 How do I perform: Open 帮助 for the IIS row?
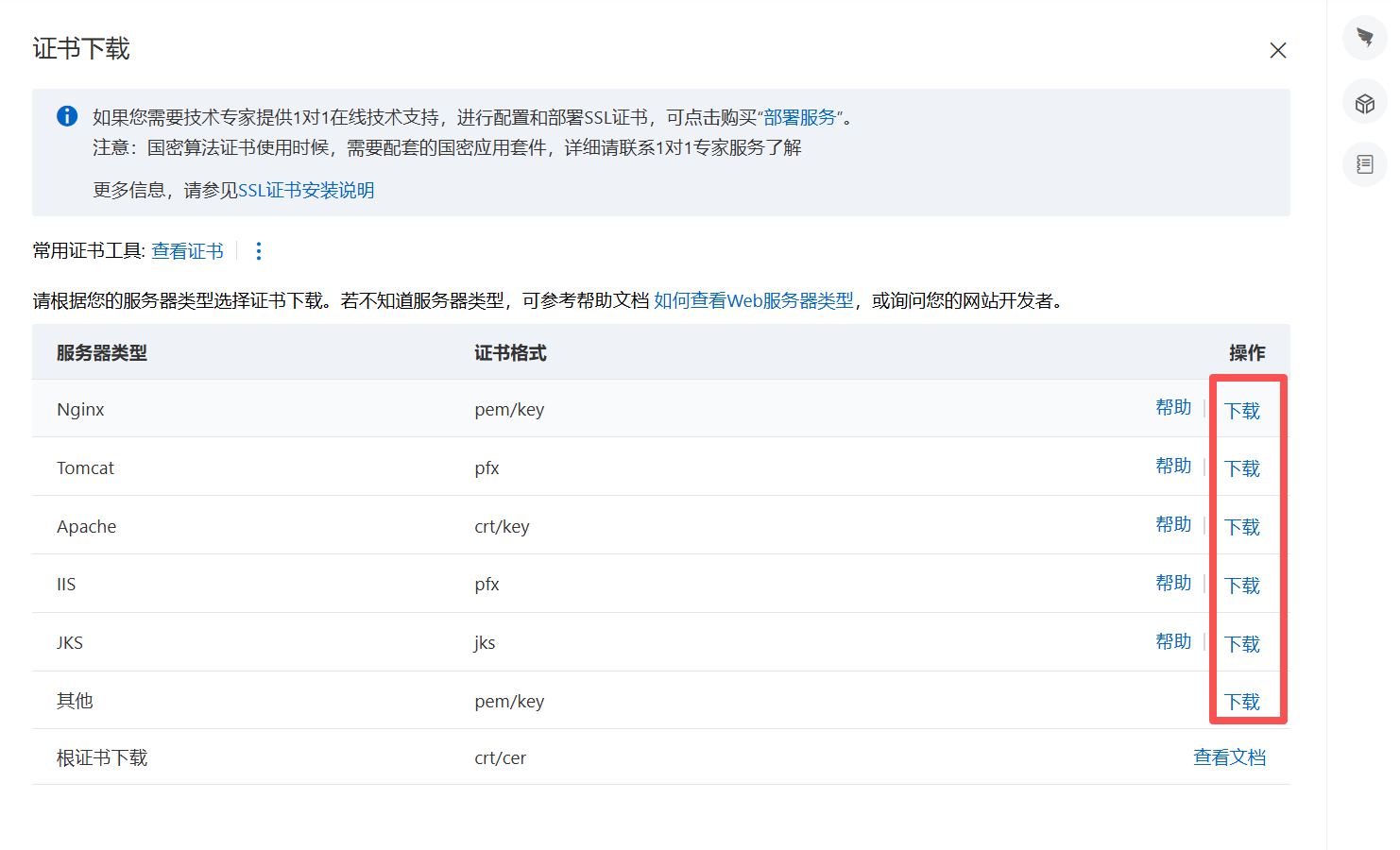[1173, 583]
